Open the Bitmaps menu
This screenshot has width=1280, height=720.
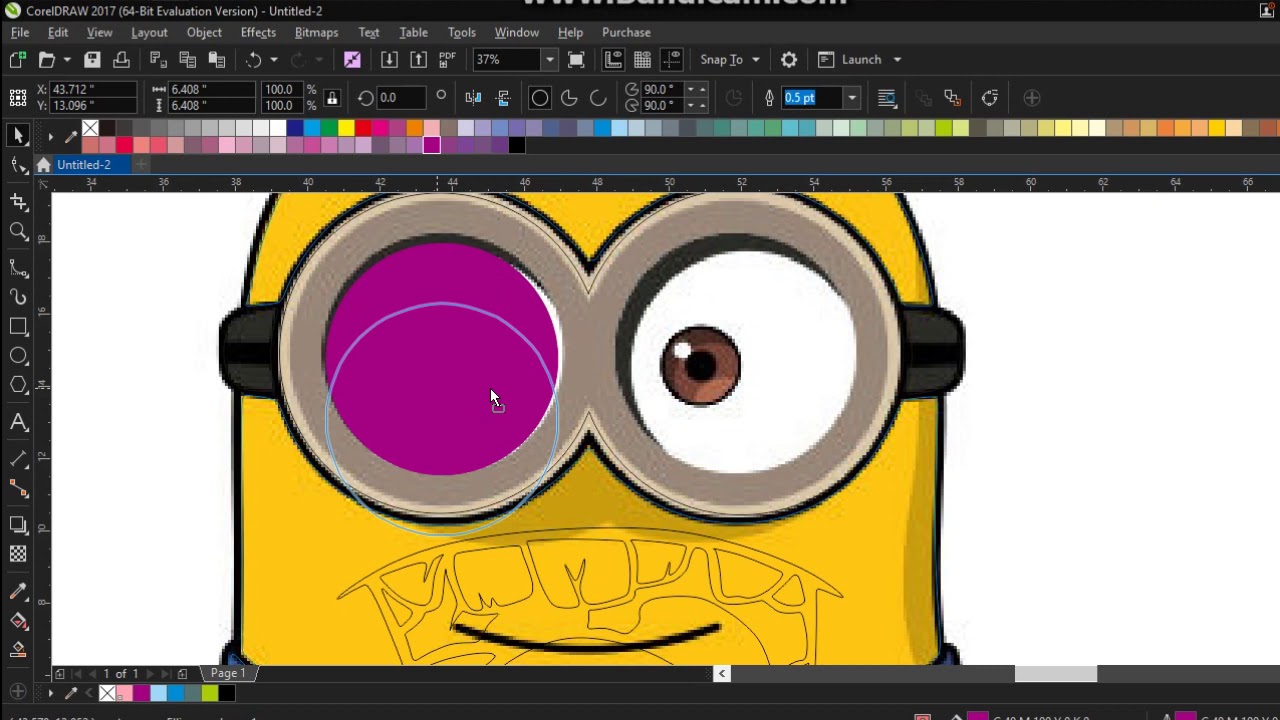316,32
